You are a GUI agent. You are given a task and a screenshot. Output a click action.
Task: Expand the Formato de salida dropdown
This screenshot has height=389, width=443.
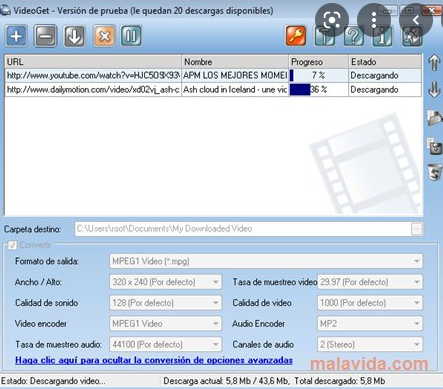[266, 261]
